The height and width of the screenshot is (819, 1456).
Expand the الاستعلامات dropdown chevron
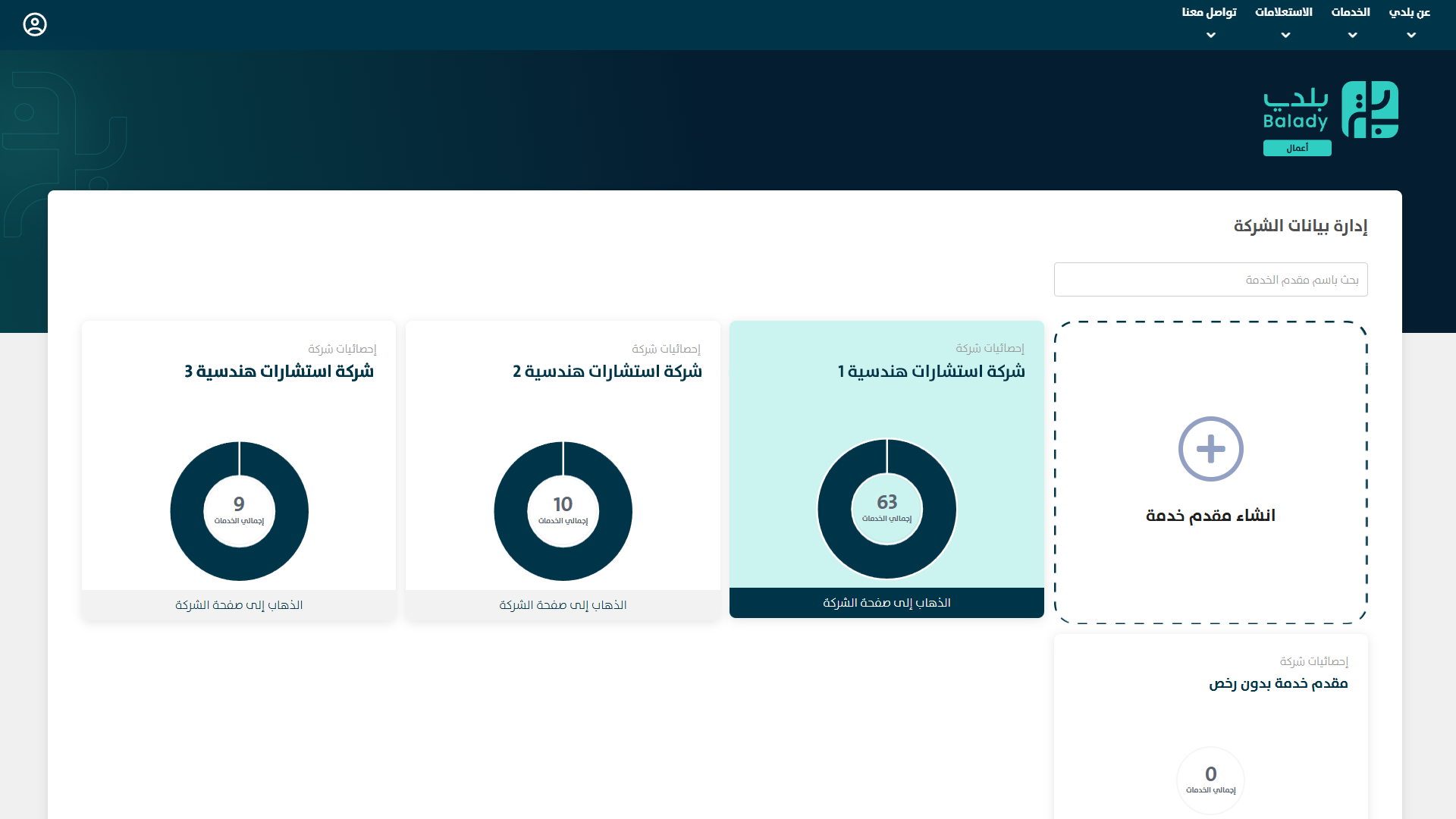(1285, 36)
